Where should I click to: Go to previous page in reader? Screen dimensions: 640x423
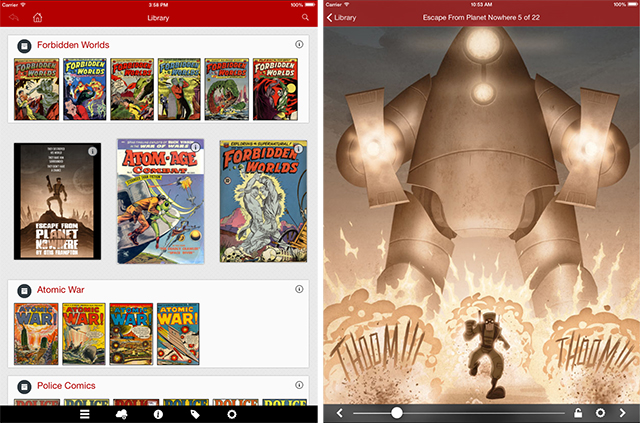340,413
